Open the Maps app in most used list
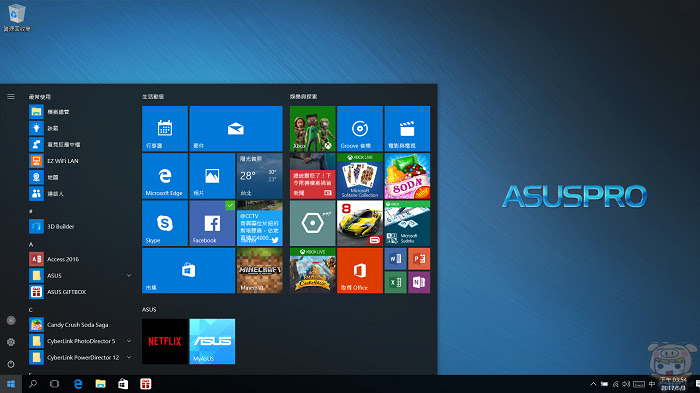The image size is (700, 393). (80, 177)
